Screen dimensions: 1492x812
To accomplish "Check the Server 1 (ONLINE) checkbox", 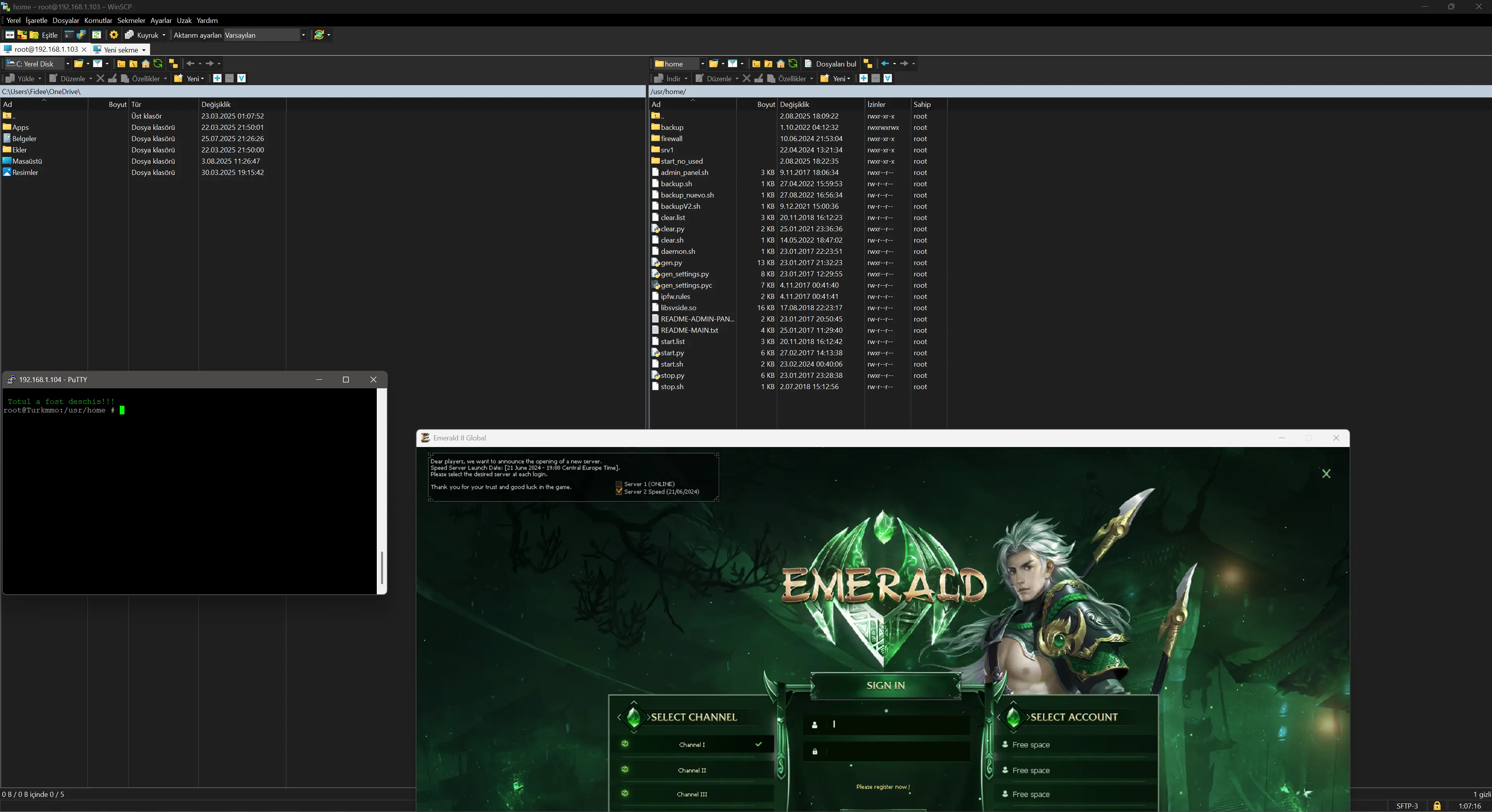I will pyautogui.click(x=619, y=484).
